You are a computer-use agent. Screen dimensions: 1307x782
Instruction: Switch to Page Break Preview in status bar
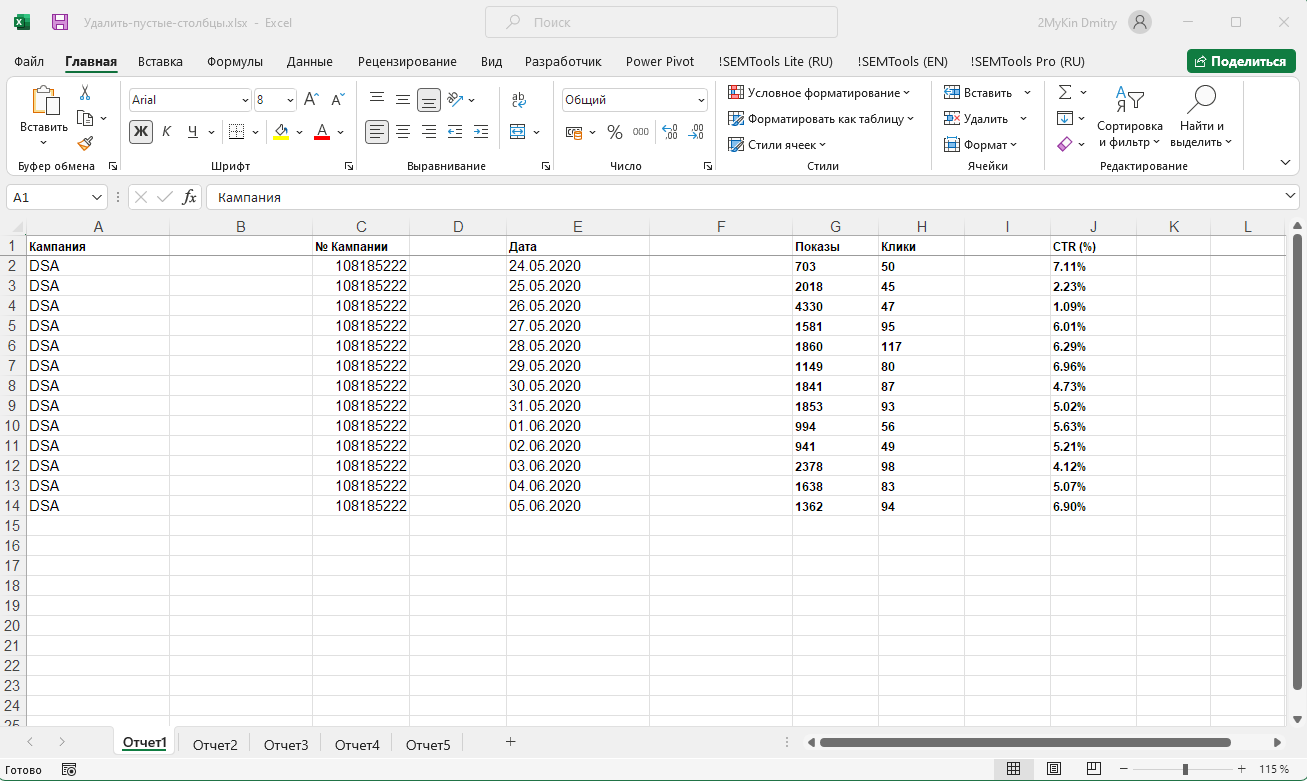click(x=1093, y=769)
